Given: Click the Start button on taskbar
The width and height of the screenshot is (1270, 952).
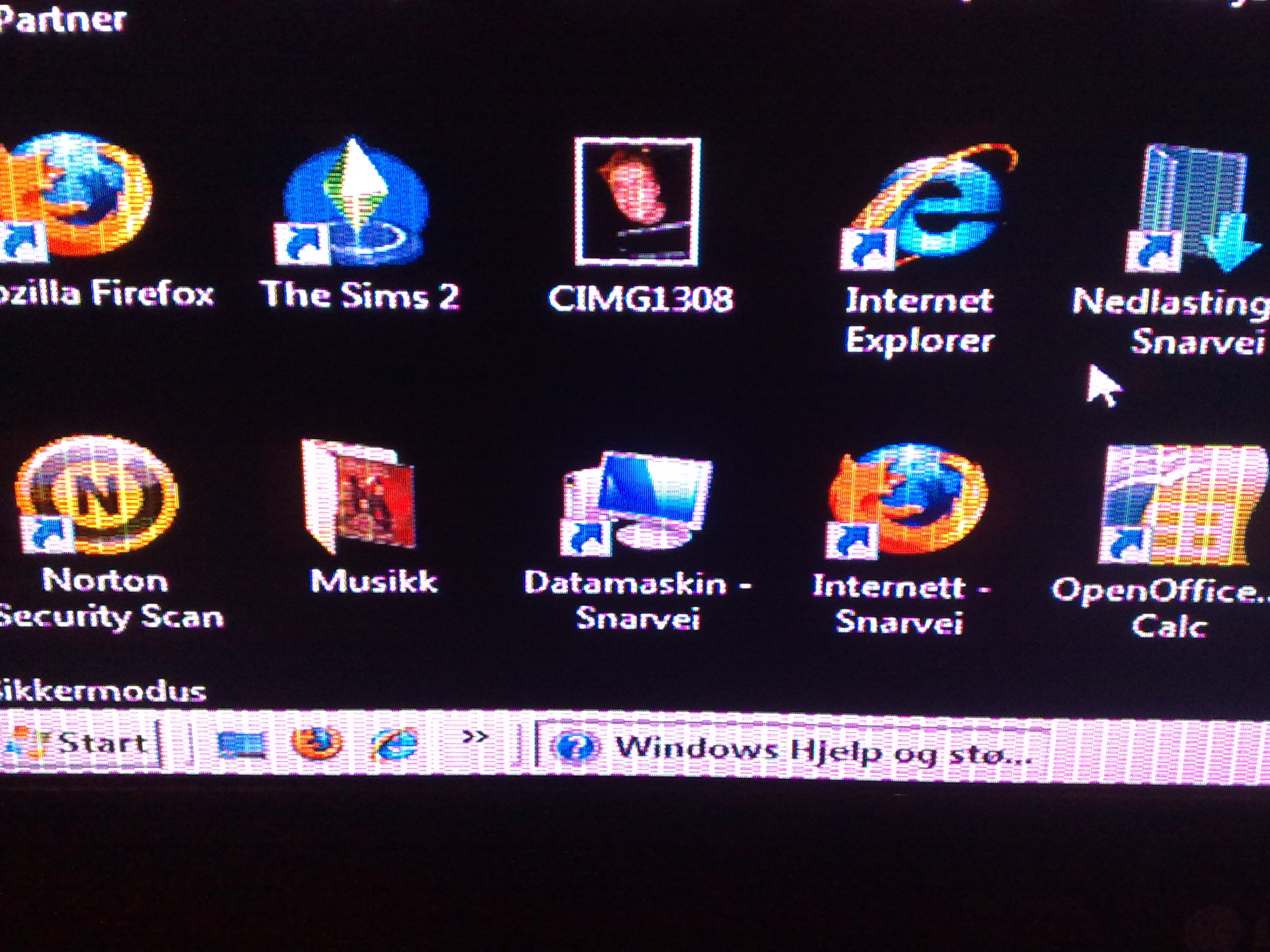Looking at the screenshot, I should (x=81, y=744).
